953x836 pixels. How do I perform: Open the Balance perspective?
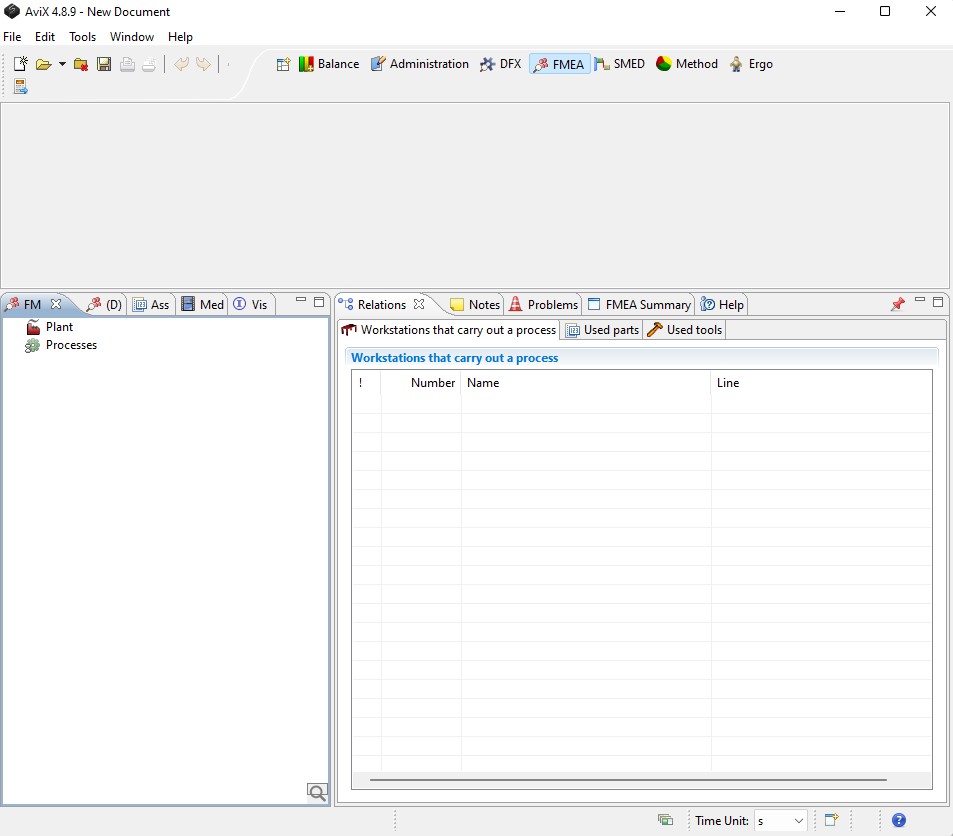pos(329,64)
